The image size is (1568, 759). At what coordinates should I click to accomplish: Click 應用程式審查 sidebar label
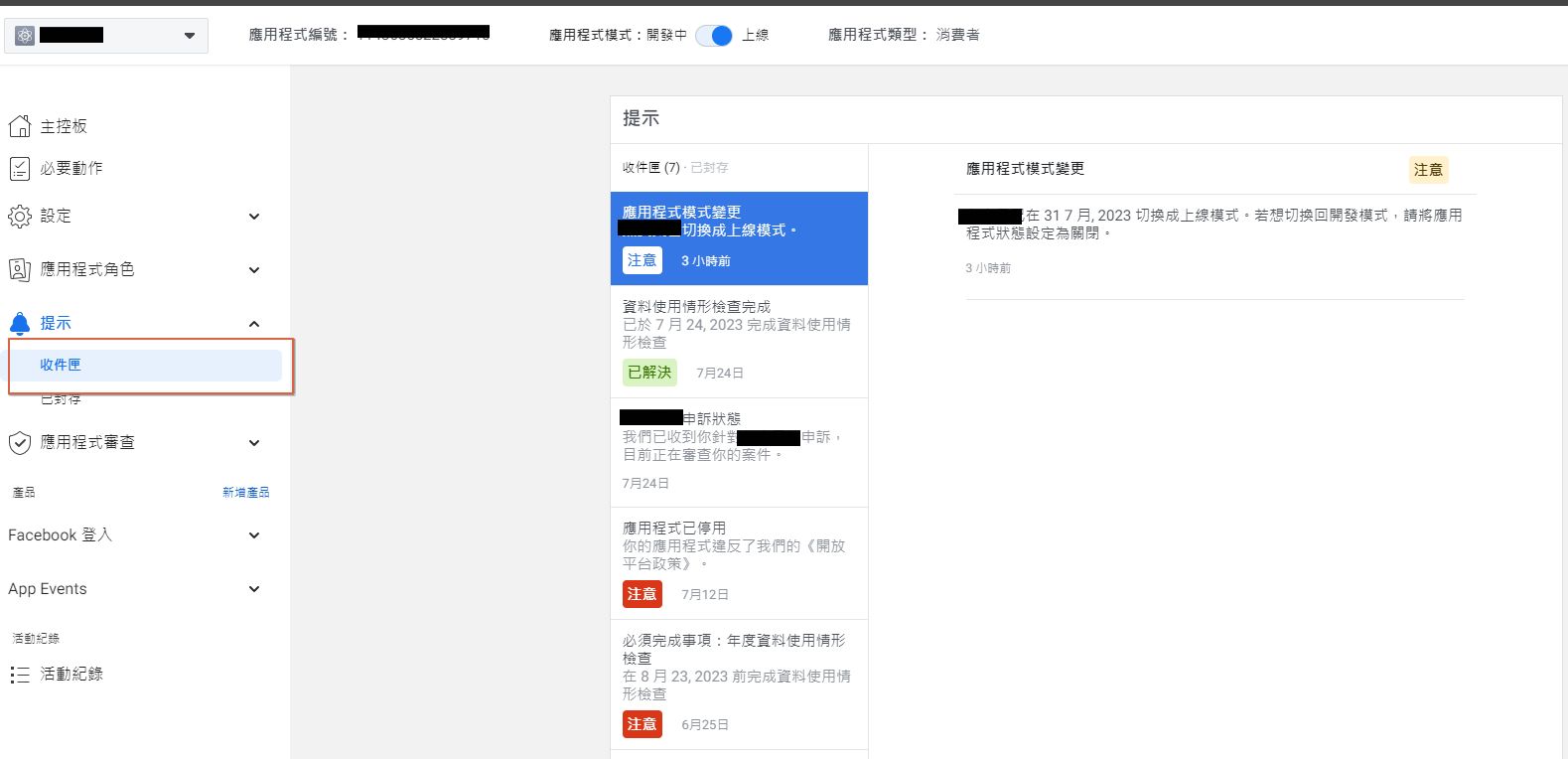pos(87,442)
